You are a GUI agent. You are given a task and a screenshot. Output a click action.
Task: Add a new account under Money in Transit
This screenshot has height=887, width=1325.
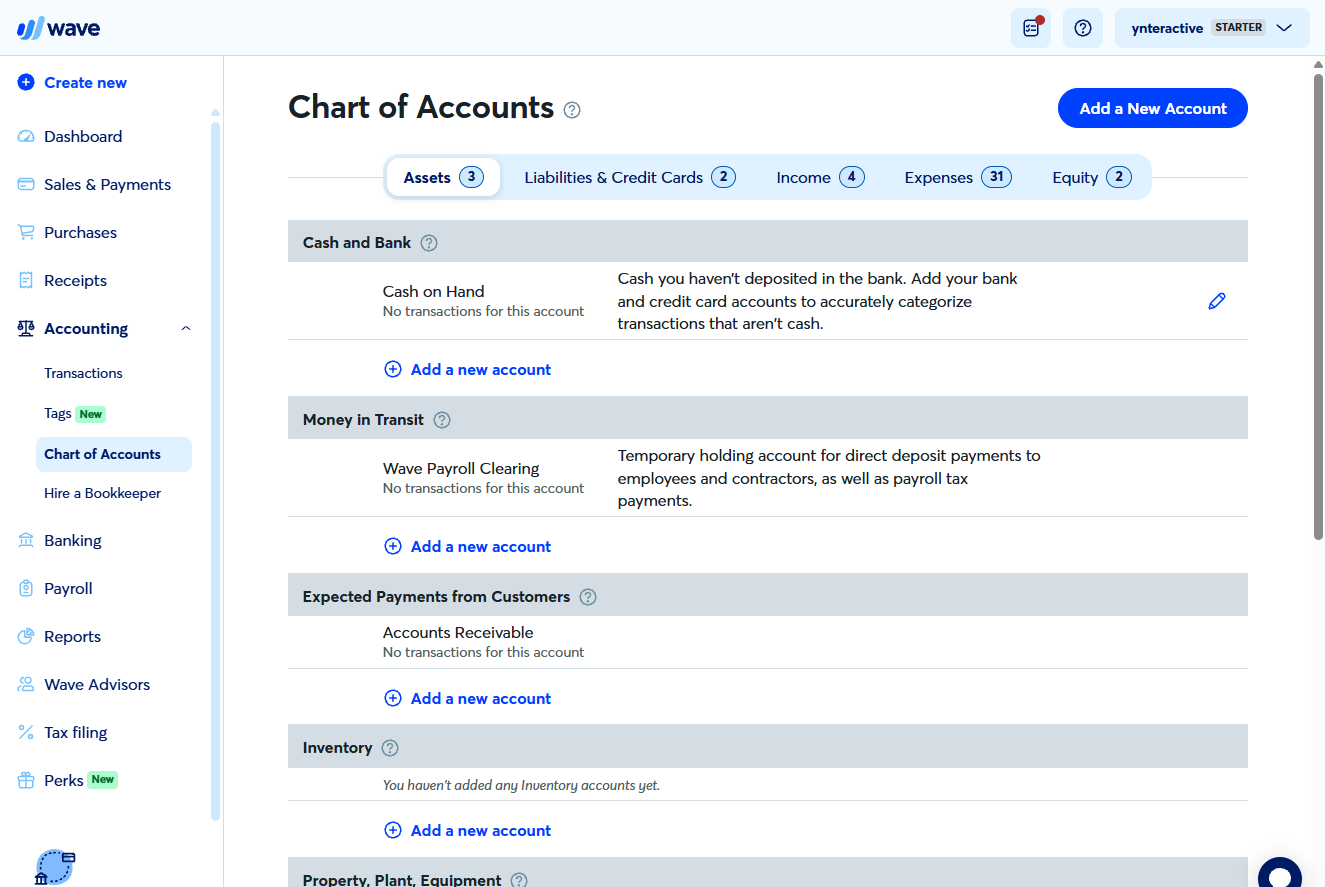[468, 547]
